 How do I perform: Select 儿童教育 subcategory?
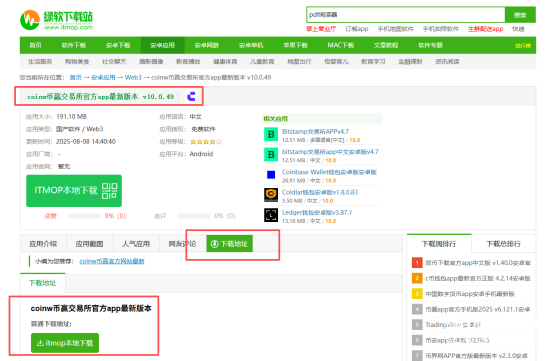point(262,61)
